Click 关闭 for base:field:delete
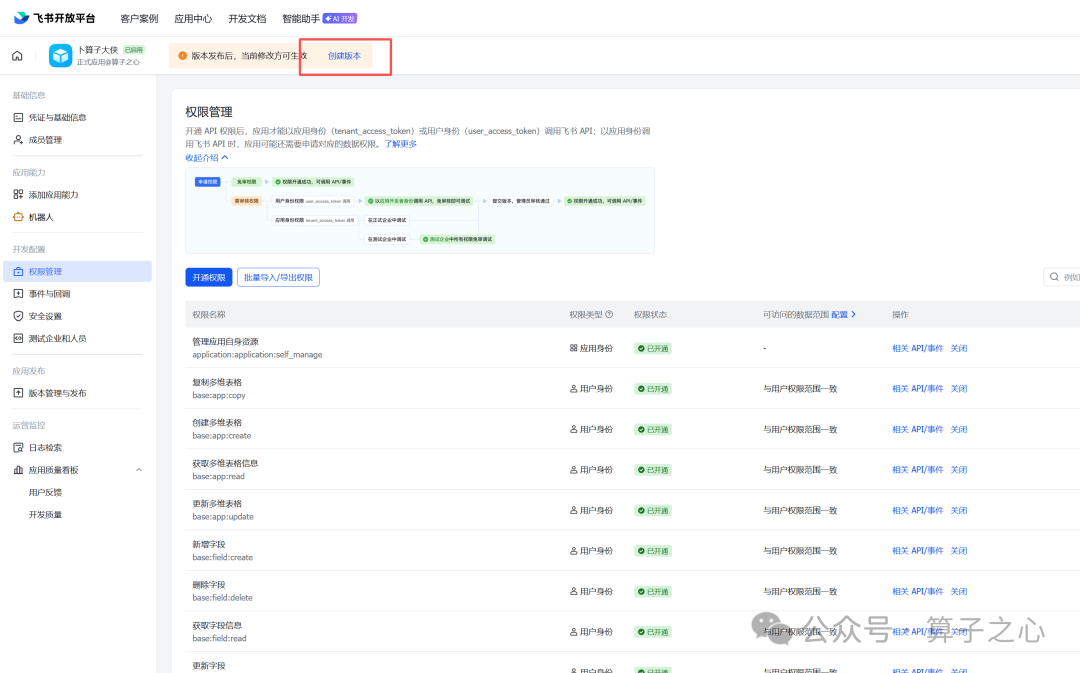 click(x=959, y=592)
